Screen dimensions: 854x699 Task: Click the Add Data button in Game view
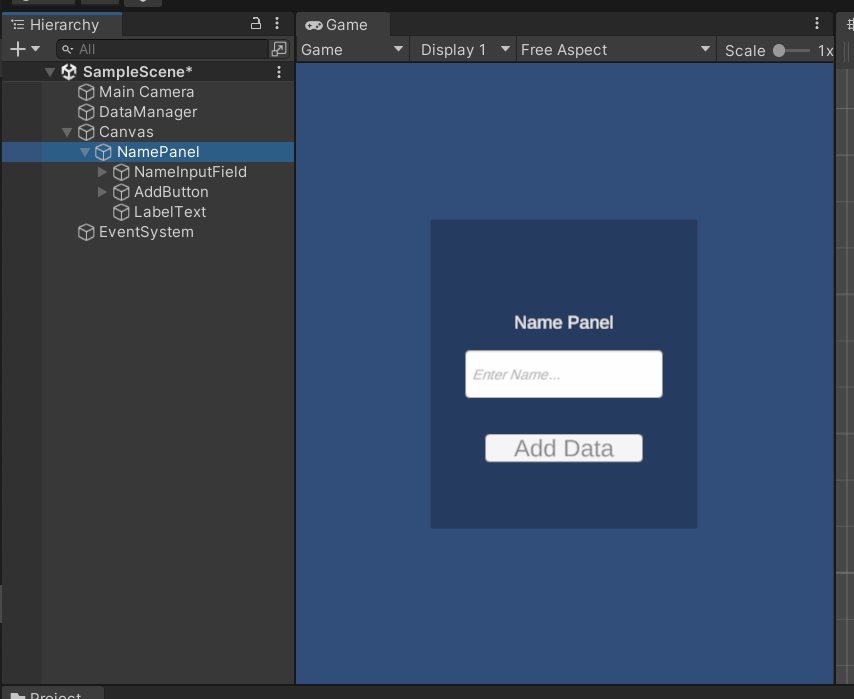pyautogui.click(x=563, y=447)
